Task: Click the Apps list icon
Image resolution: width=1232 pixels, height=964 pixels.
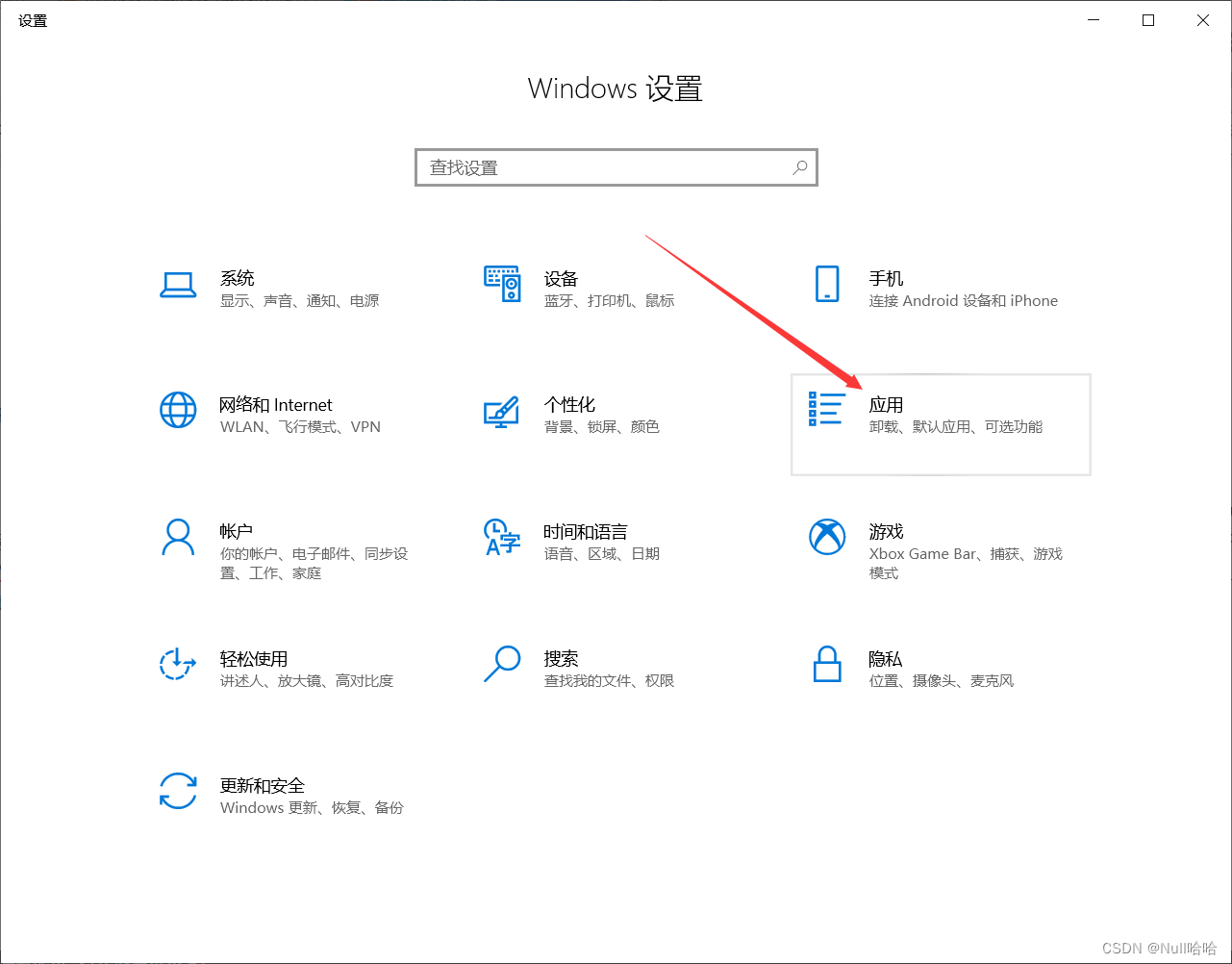Action: tap(827, 409)
